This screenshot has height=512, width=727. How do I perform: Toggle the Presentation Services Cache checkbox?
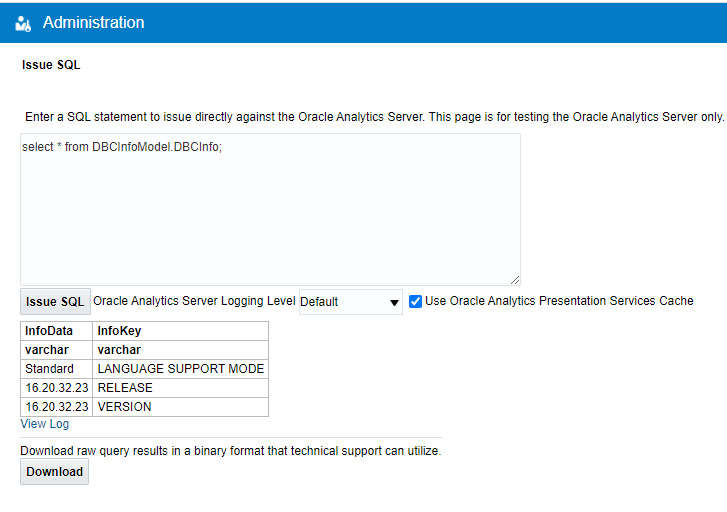pyautogui.click(x=415, y=301)
